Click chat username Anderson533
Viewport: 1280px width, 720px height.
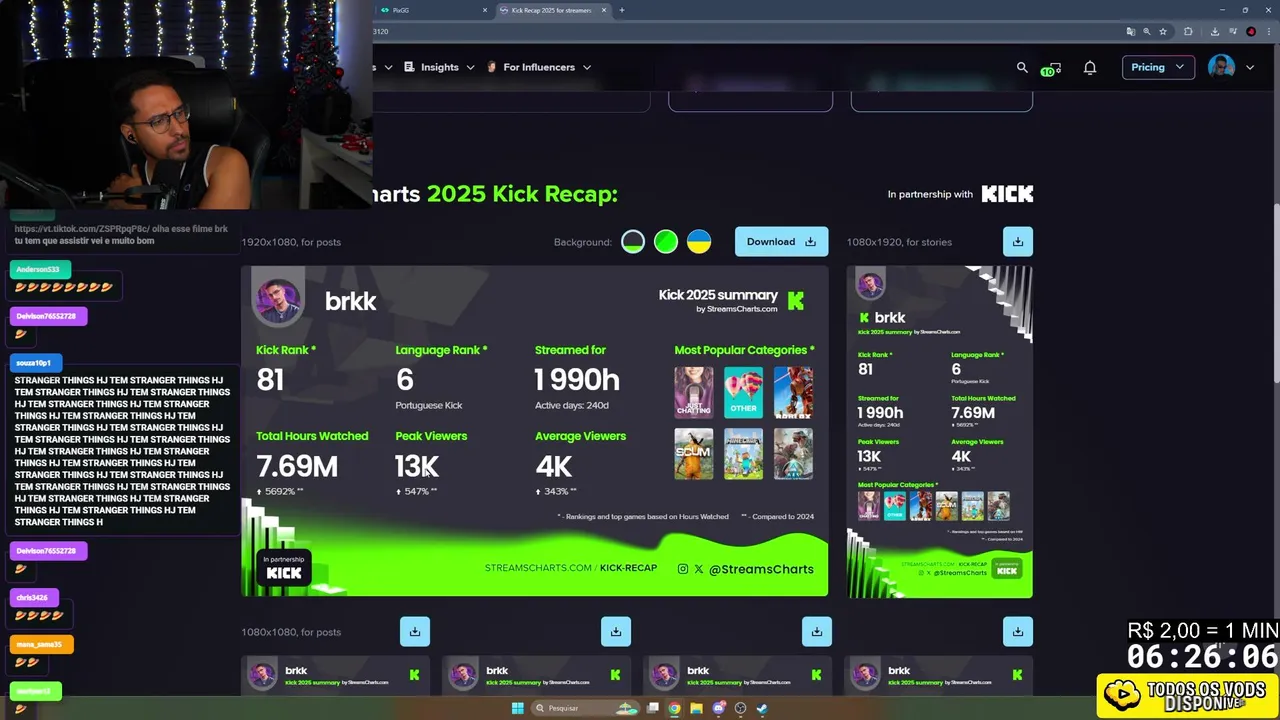(x=39, y=269)
